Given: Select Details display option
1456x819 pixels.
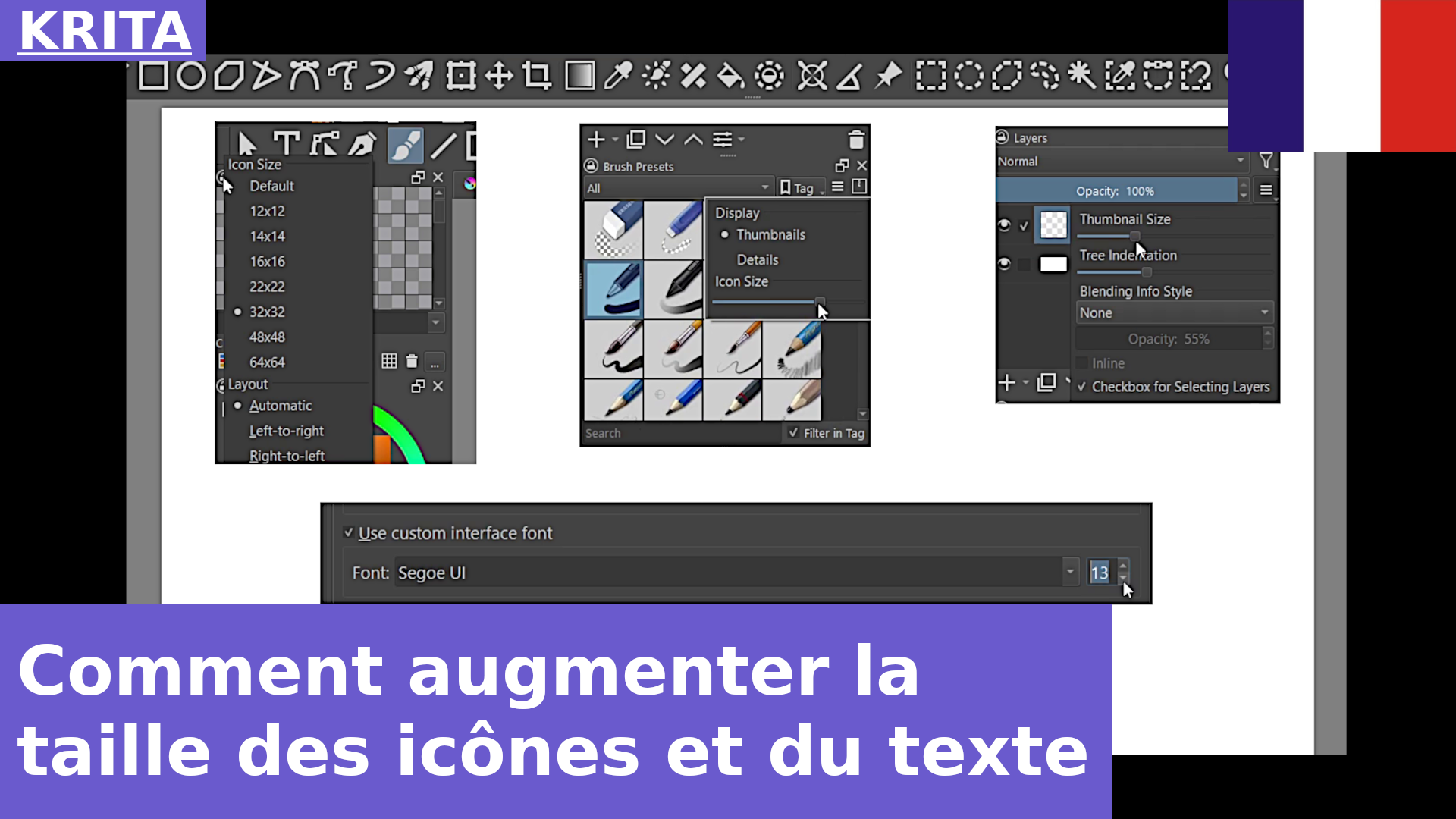Looking at the screenshot, I should tap(758, 259).
